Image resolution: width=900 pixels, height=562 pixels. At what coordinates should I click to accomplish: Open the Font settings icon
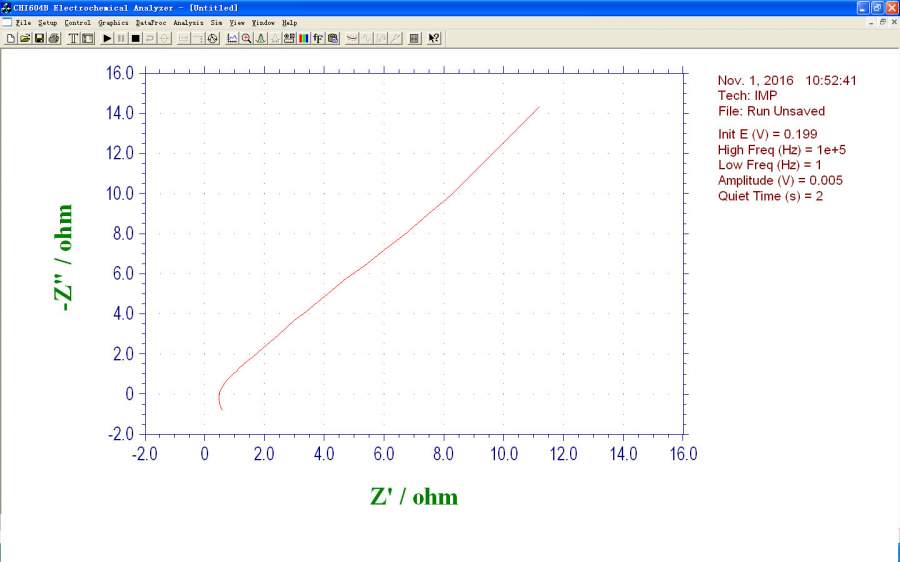318,38
